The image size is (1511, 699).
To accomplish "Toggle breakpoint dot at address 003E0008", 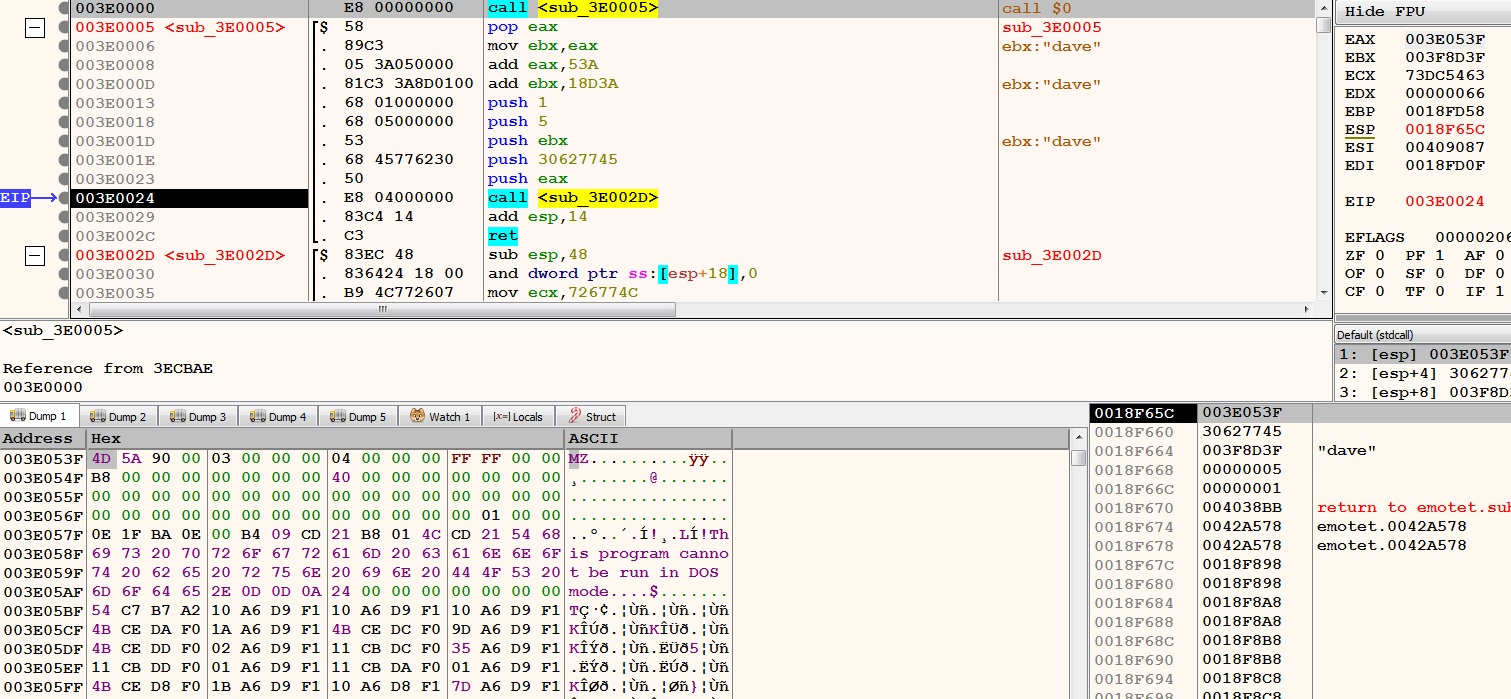I will coord(64,65).
